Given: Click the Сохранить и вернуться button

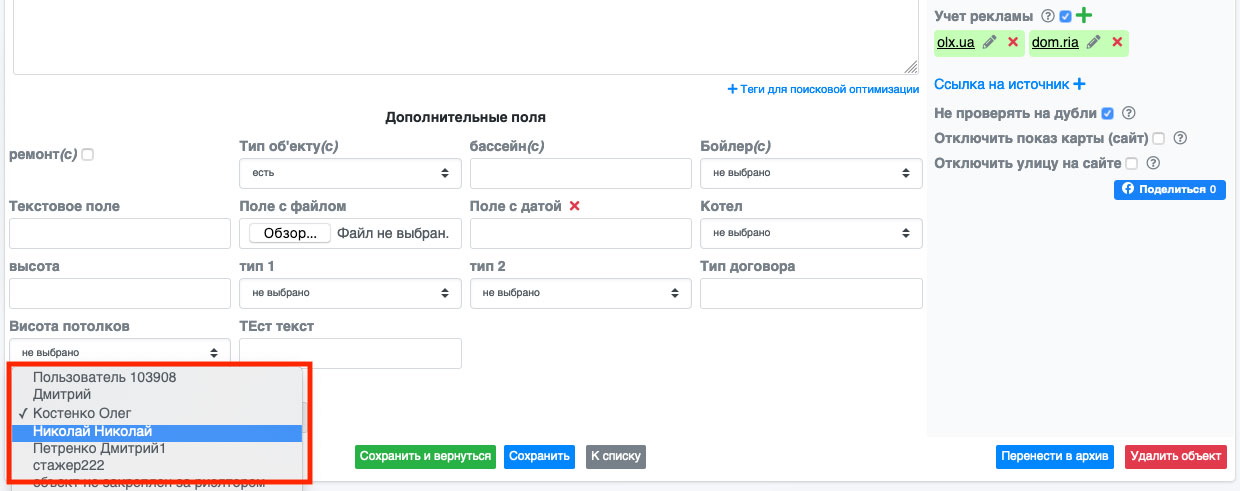Looking at the screenshot, I should point(426,456).
